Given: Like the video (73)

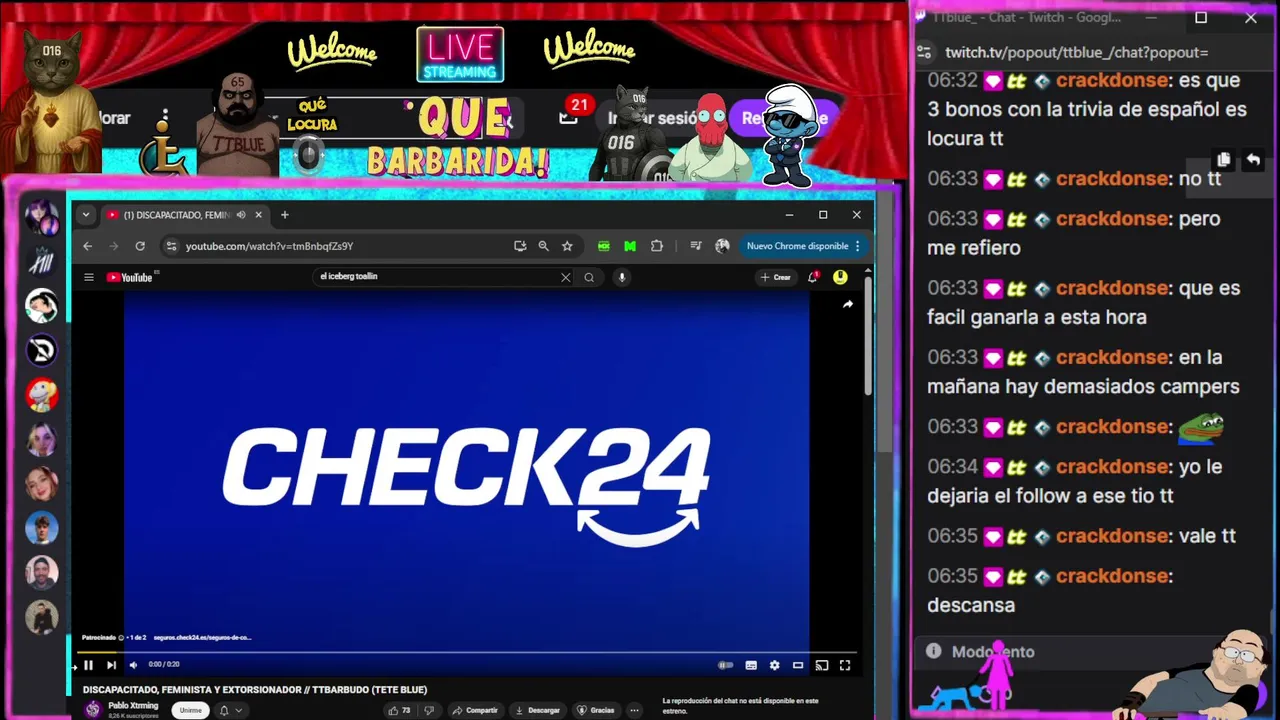Looking at the screenshot, I should tap(399, 710).
